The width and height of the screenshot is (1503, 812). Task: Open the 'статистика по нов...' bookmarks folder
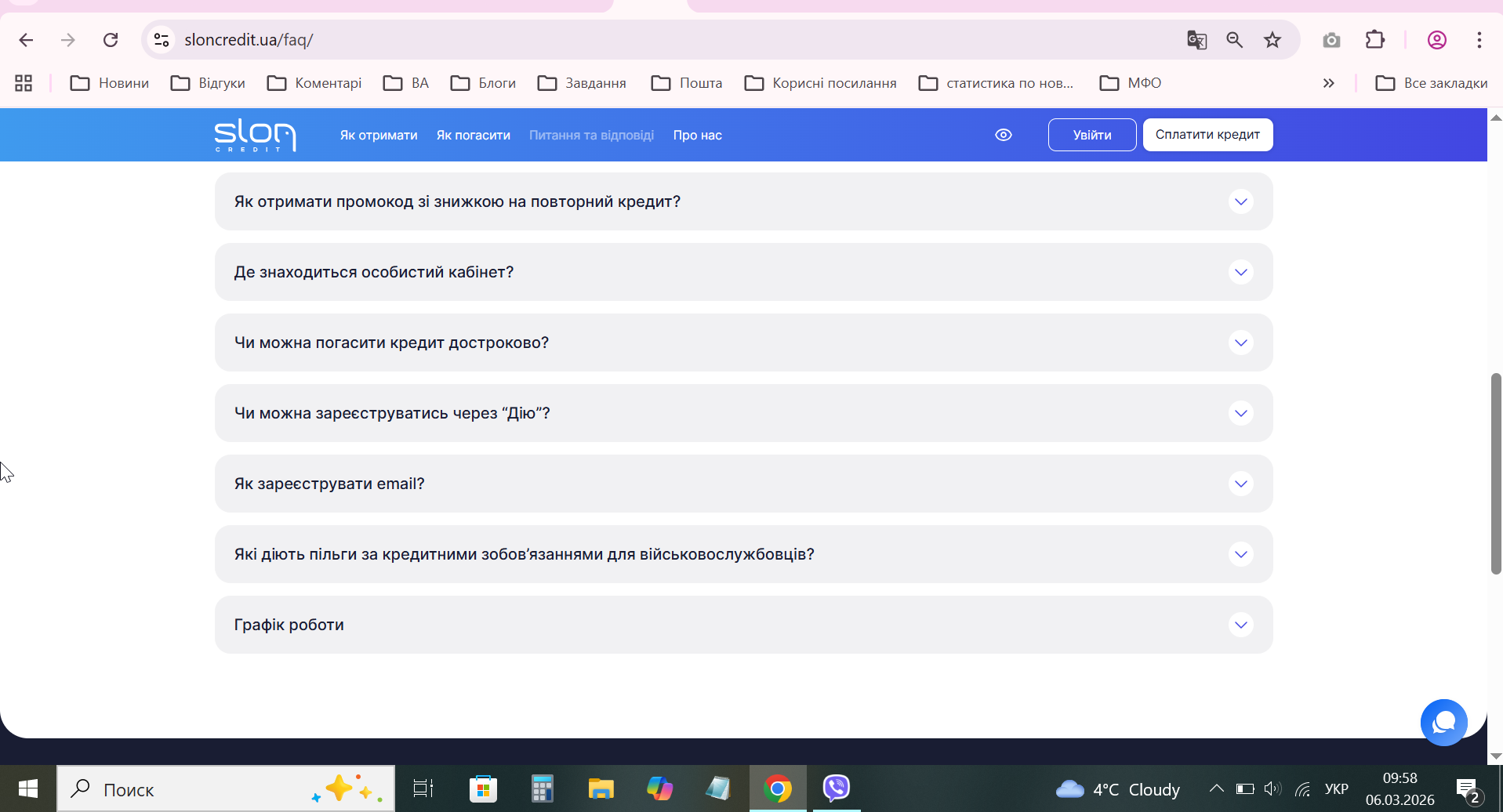(996, 83)
